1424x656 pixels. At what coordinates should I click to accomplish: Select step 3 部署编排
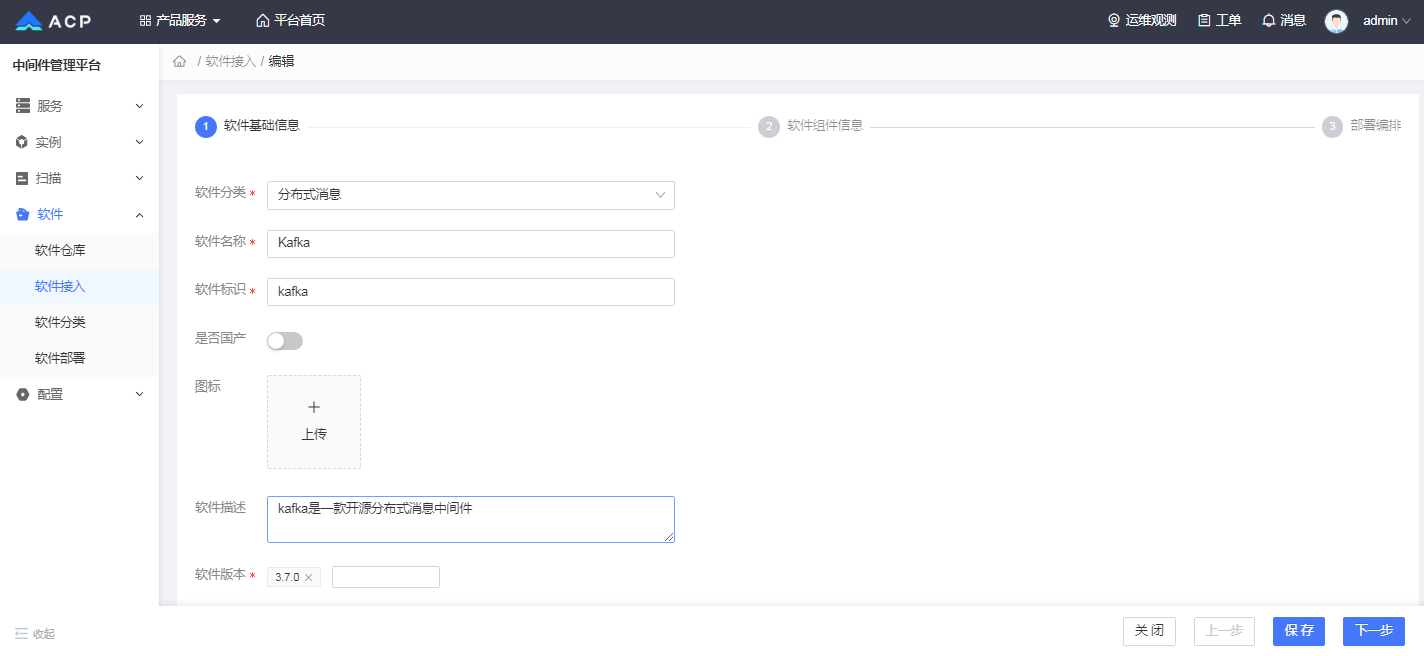[x=1362, y=126]
